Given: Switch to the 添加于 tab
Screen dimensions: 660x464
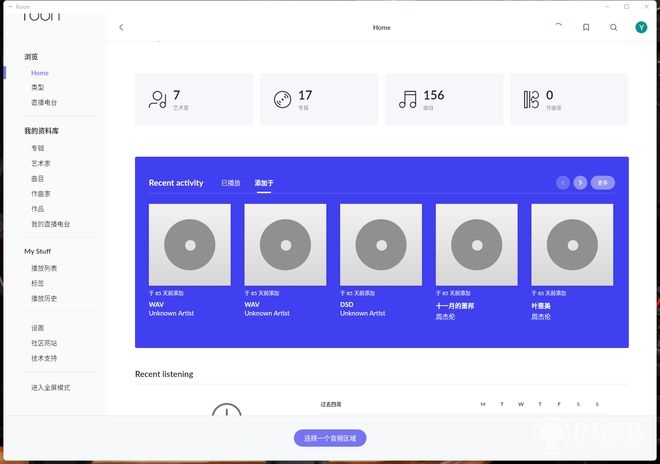Looking at the screenshot, I should pyautogui.click(x=264, y=183).
